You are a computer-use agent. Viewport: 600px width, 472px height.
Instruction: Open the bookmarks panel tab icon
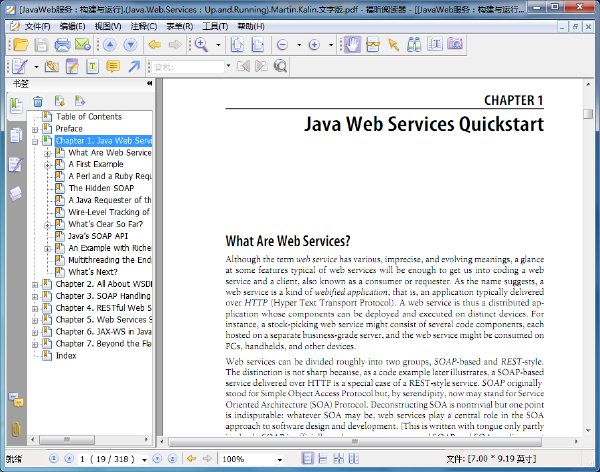click(x=16, y=106)
